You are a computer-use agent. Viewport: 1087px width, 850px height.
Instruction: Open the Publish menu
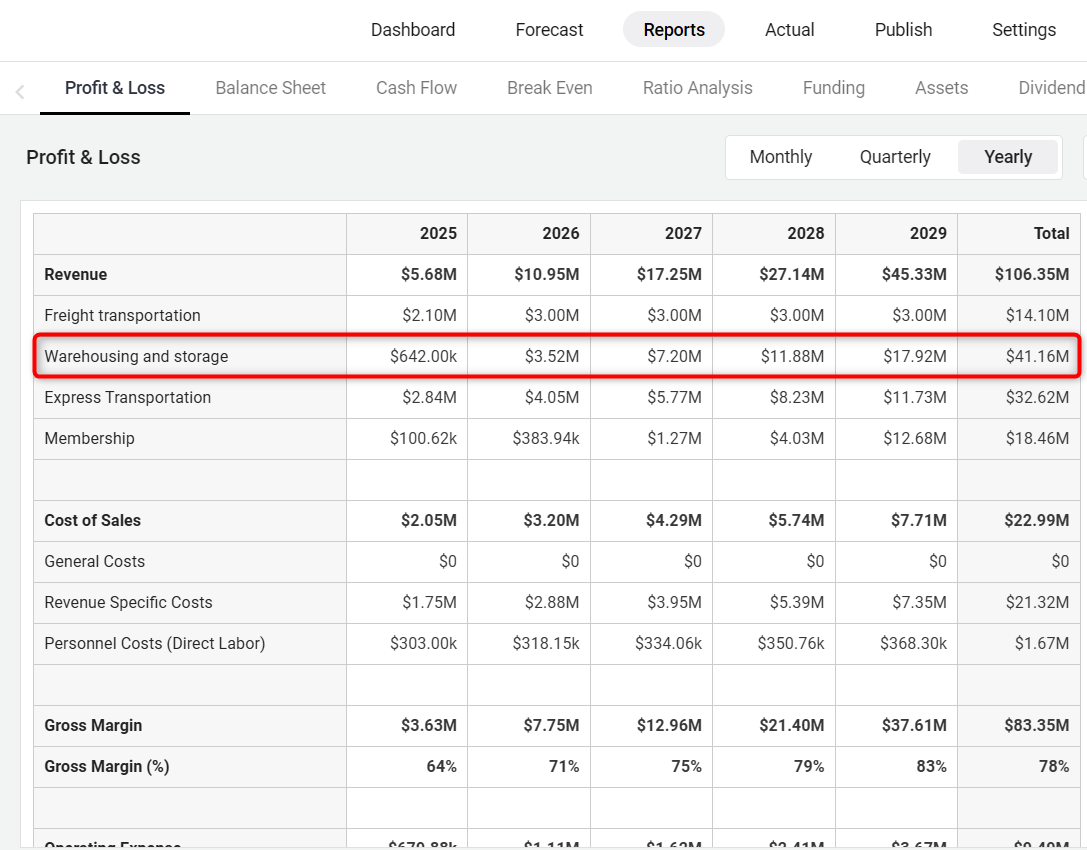click(x=903, y=30)
